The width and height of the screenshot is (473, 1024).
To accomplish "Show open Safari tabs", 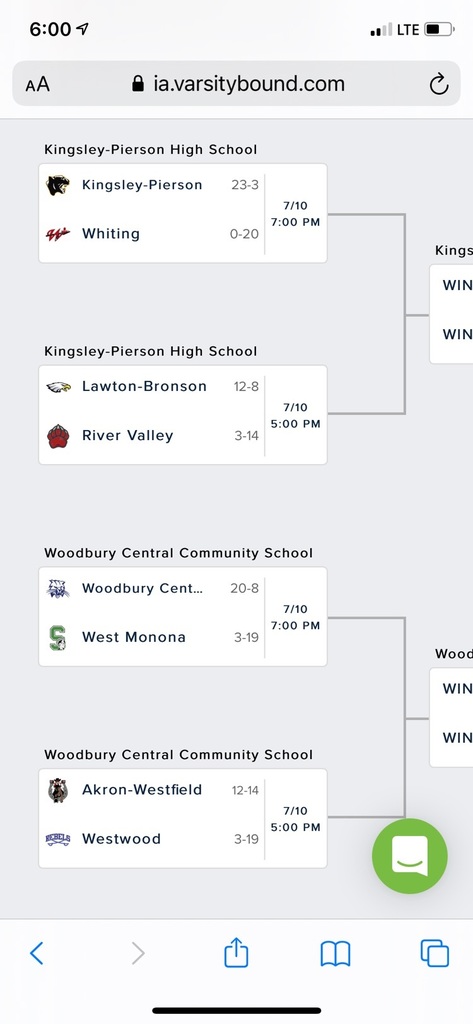I will pyautogui.click(x=434, y=953).
